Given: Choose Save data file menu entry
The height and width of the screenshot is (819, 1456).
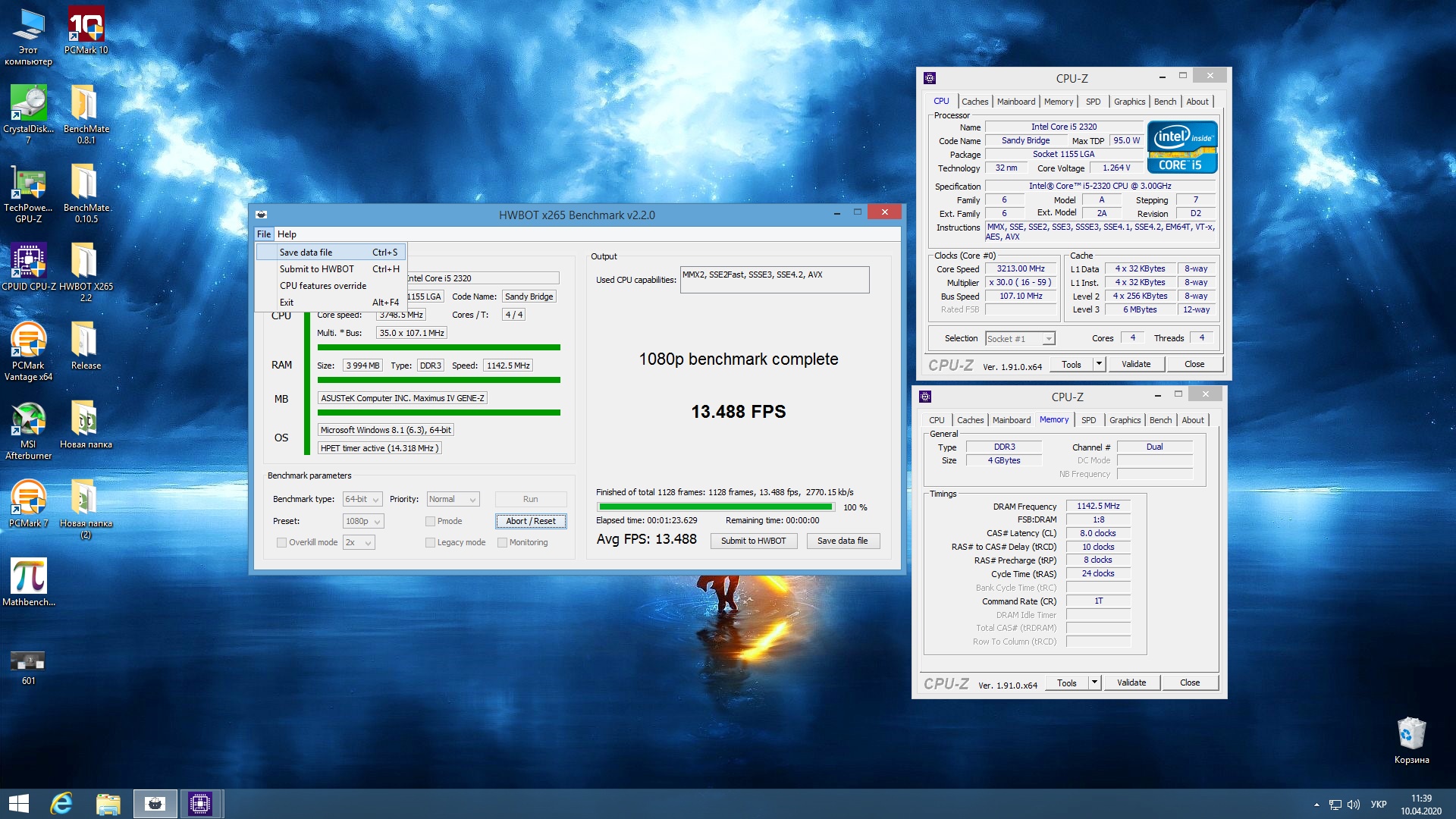Looking at the screenshot, I should pyautogui.click(x=331, y=252).
